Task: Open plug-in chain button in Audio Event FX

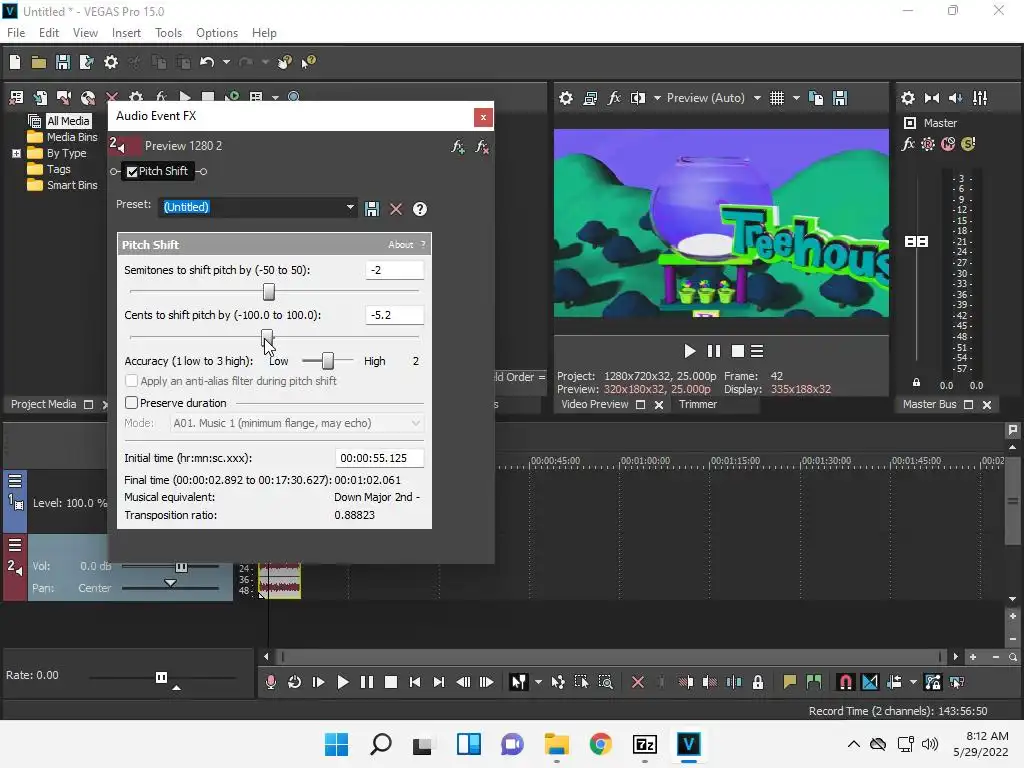Action: pos(458,147)
